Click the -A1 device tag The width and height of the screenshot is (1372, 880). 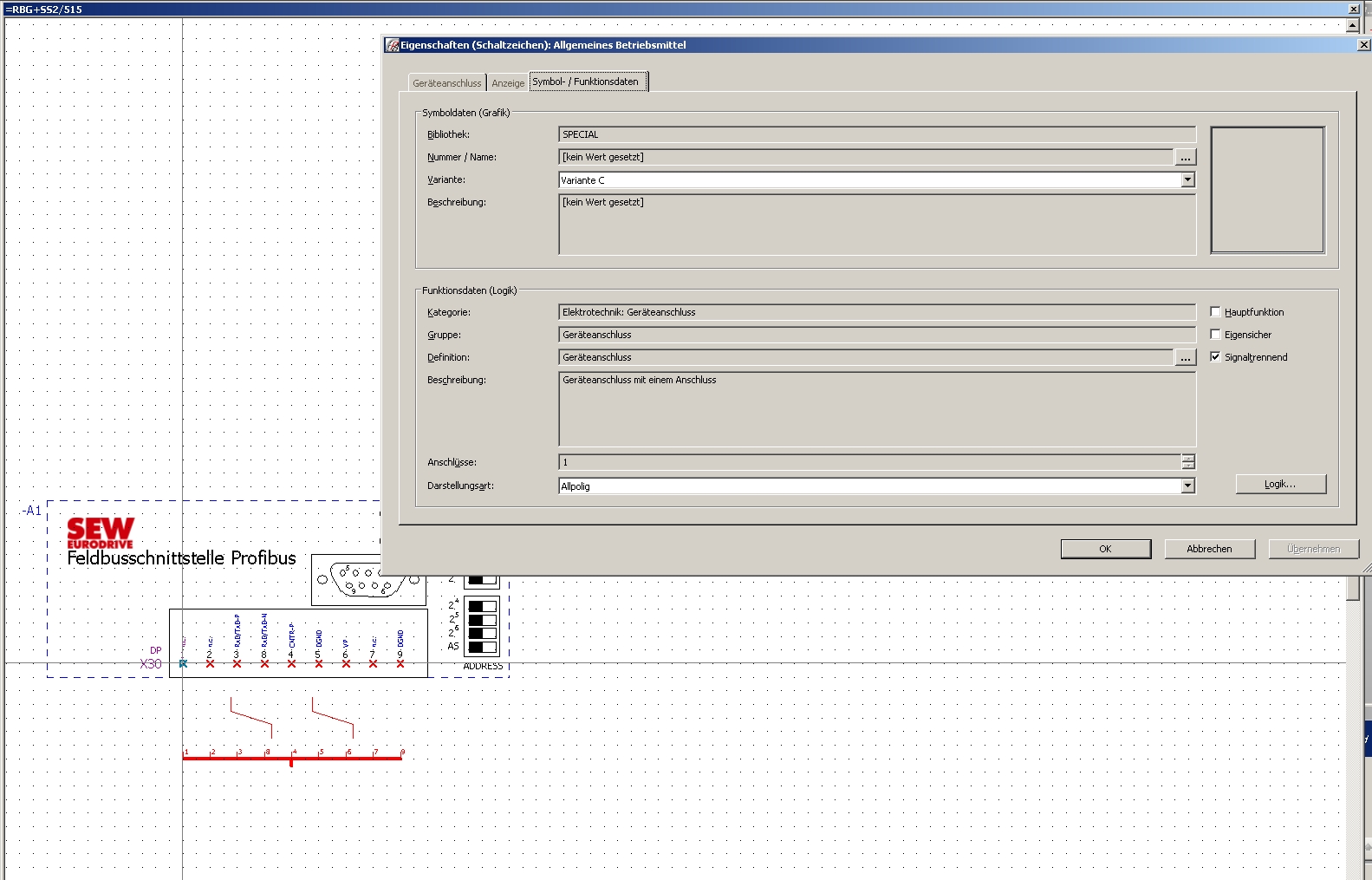(31, 511)
